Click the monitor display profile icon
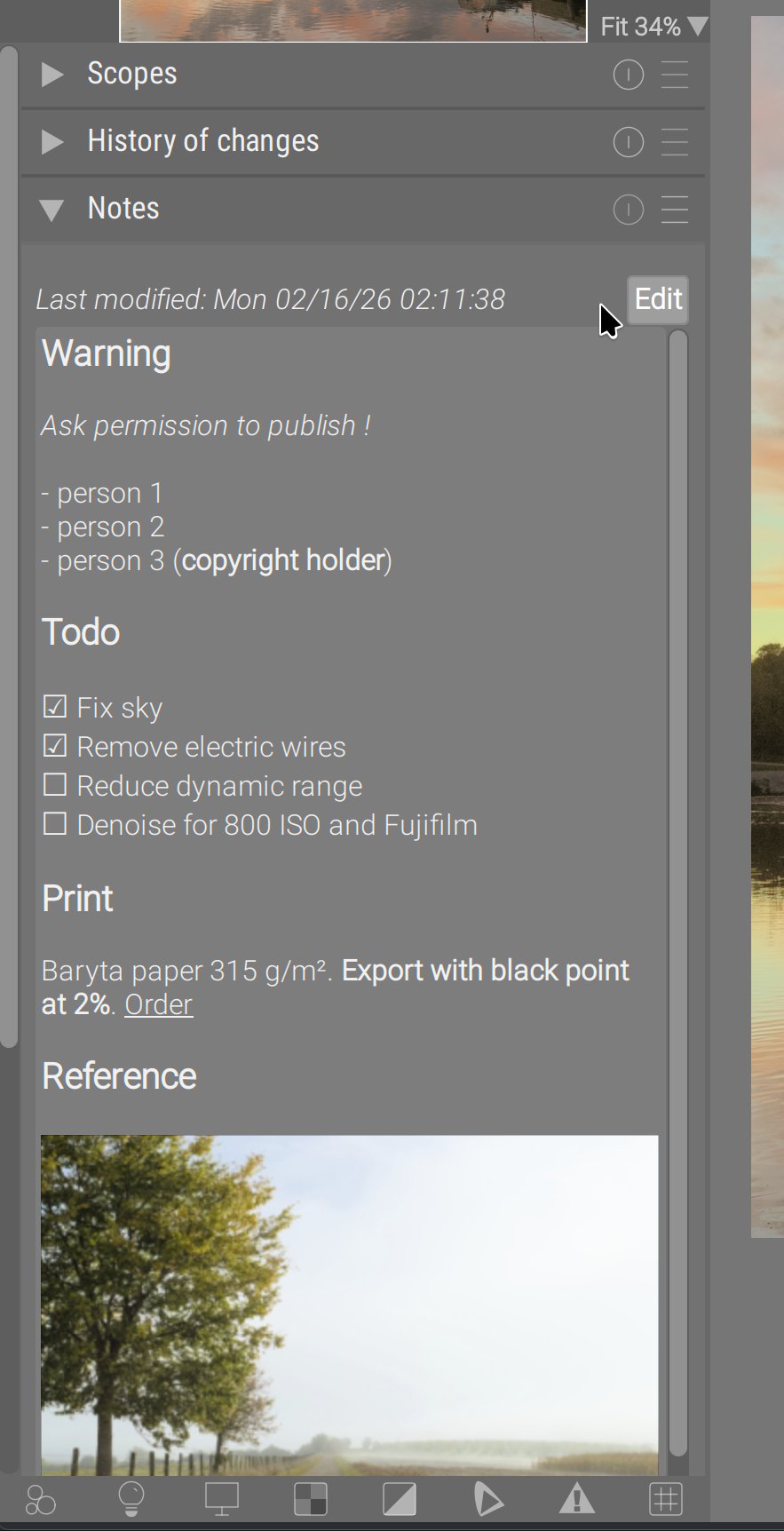Viewport: 784px width, 1531px height. pos(221,1500)
